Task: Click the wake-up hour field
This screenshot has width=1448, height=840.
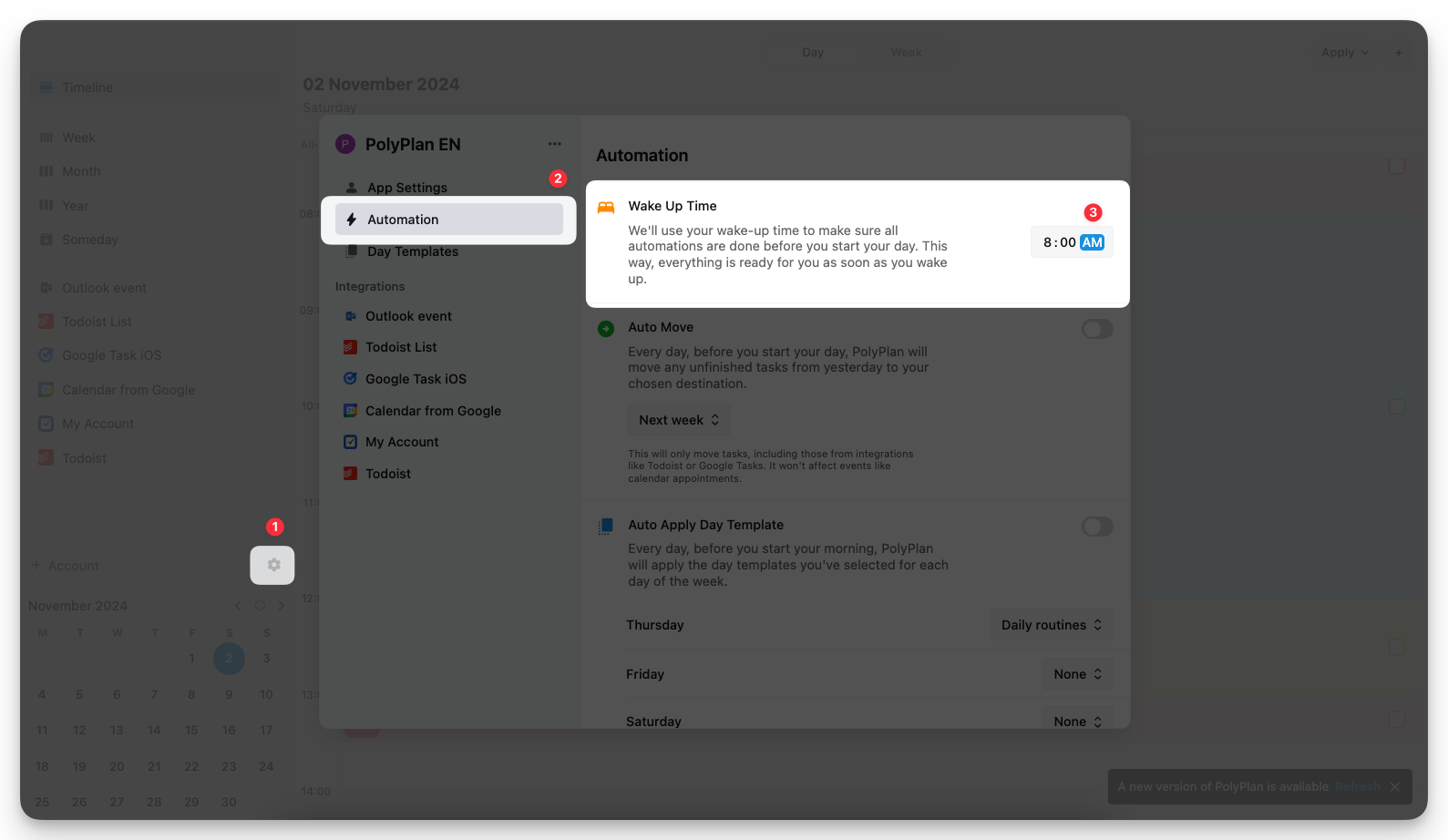Action: coord(1047,242)
